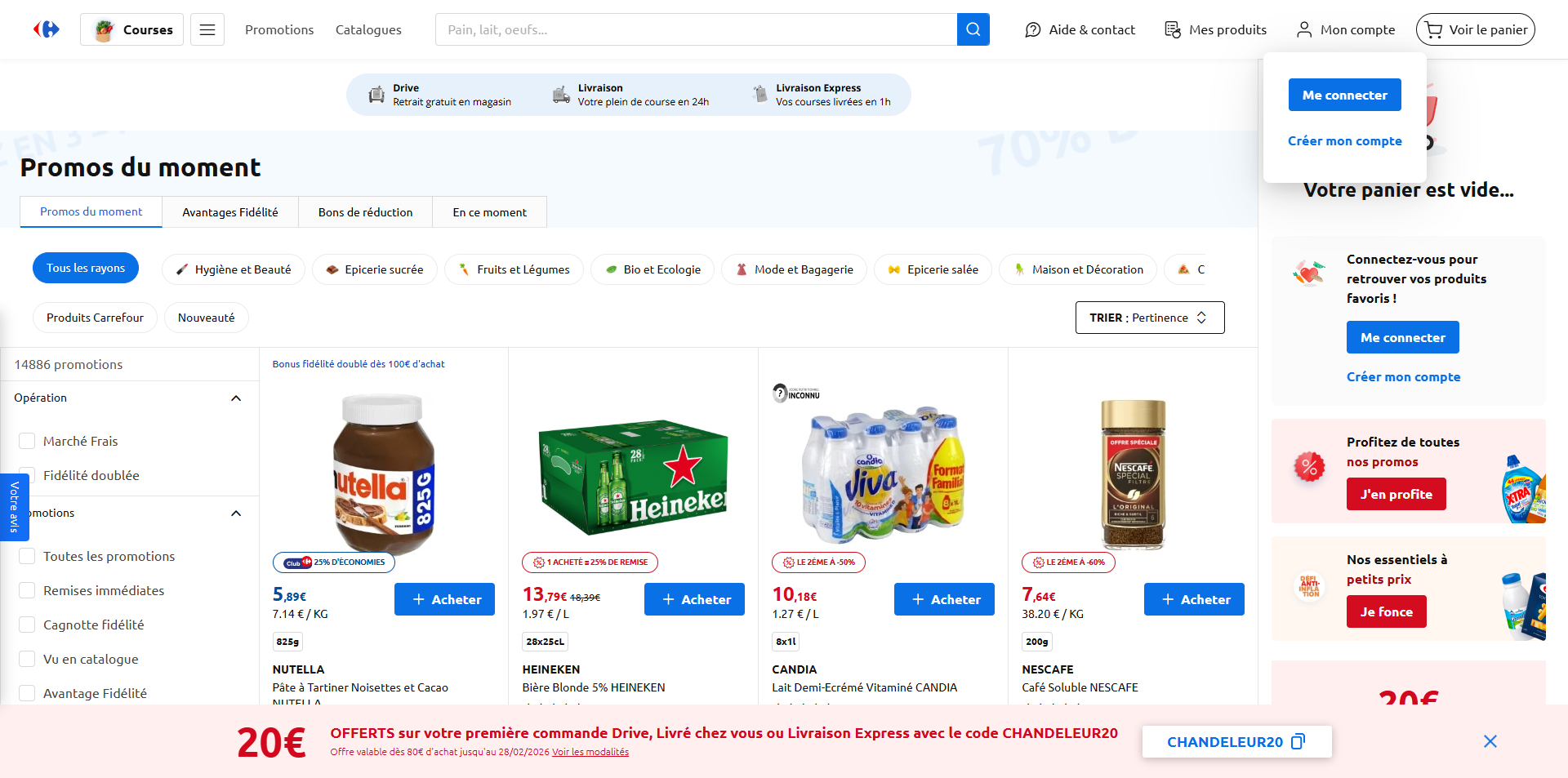This screenshot has width=1568, height=778.
Task: Open the hamburger menu icon
Action: (x=207, y=29)
